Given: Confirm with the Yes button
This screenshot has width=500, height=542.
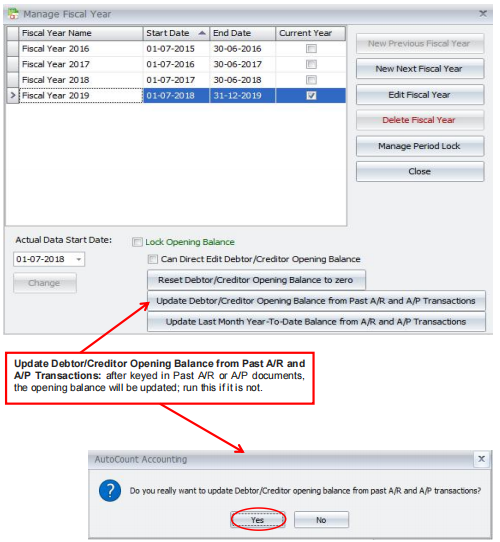Looking at the screenshot, I should [x=258, y=520].
